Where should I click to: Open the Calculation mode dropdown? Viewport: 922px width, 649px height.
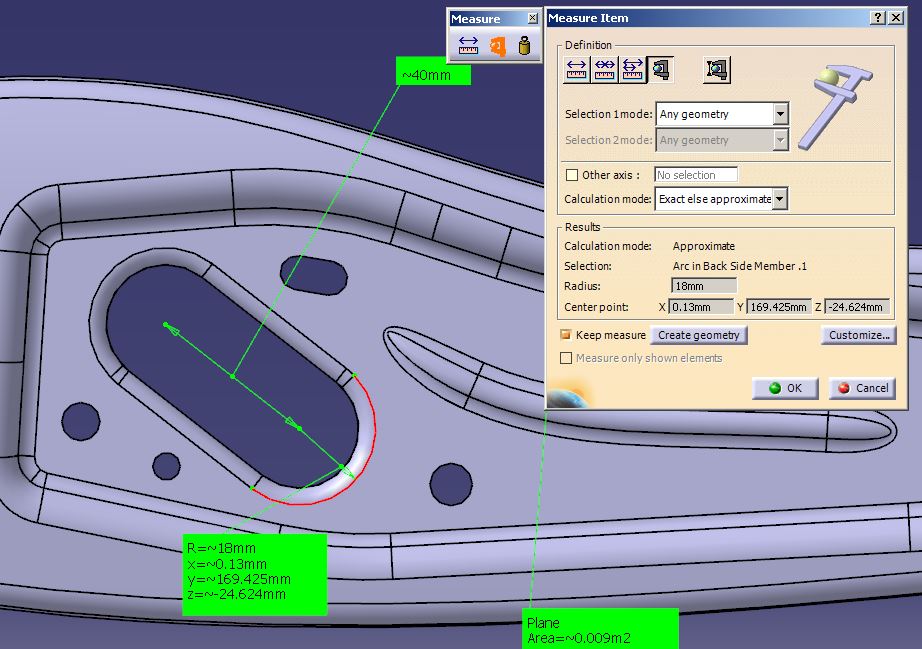tap(780, 199)
